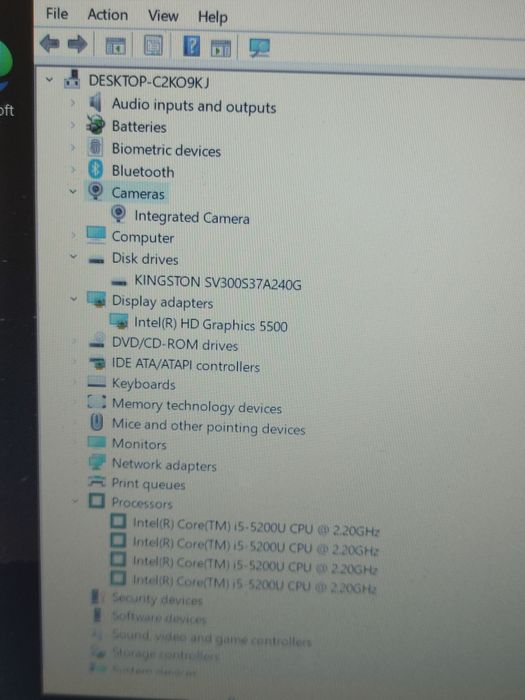525x700 pixels.
Task: Select Mice and other pointing devices label
Action: 208,426
